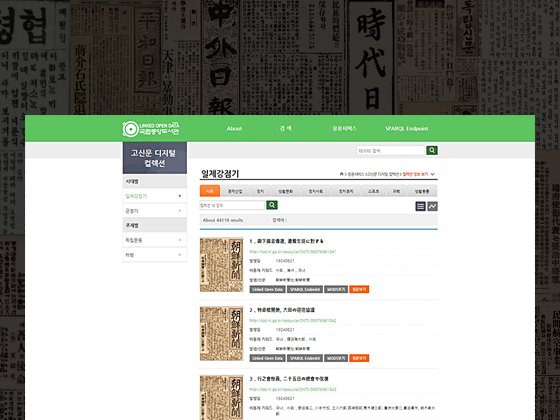The width and height of the screenshot is (560, 420).
Task: Click the 고신문 디지털 컬렉션 breadcrumb link
Action: tap(383, 174)
